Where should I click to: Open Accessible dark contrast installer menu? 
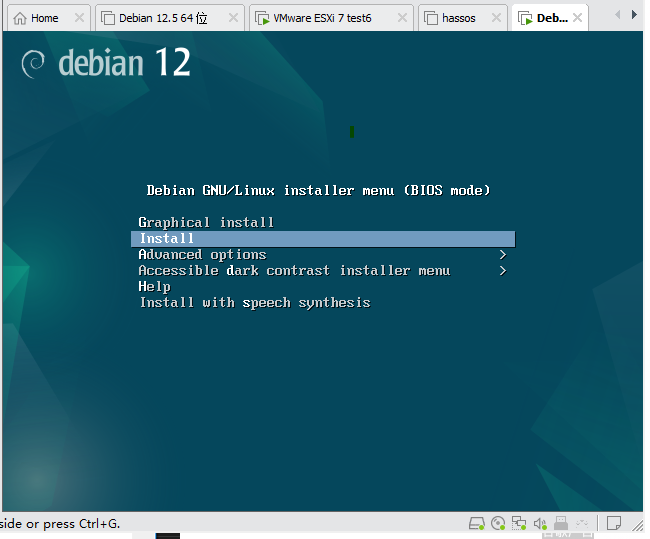[x=294, y=271]
